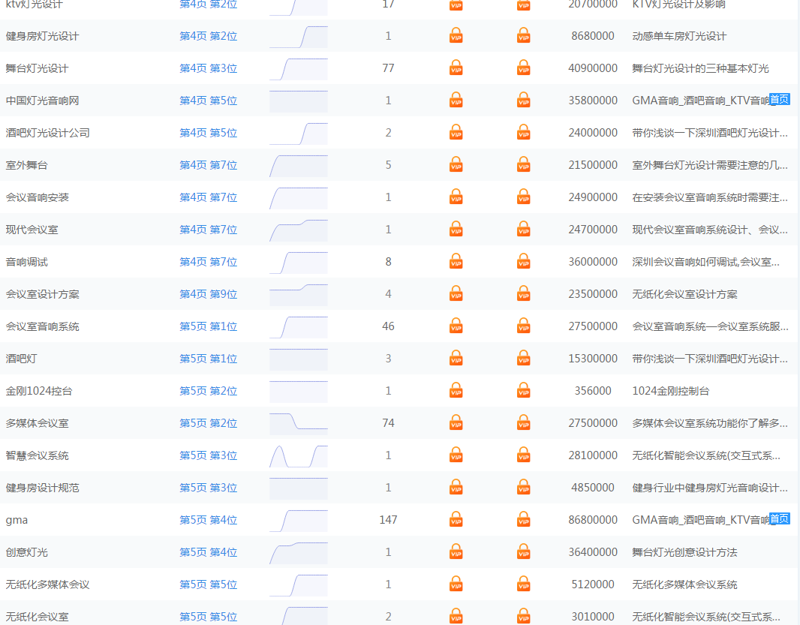Click the left VIP lock icon in the 舞台灯光设计 row
Image resolution: width=800 pixels, height=625 pixels.
(x=456, y=68)
